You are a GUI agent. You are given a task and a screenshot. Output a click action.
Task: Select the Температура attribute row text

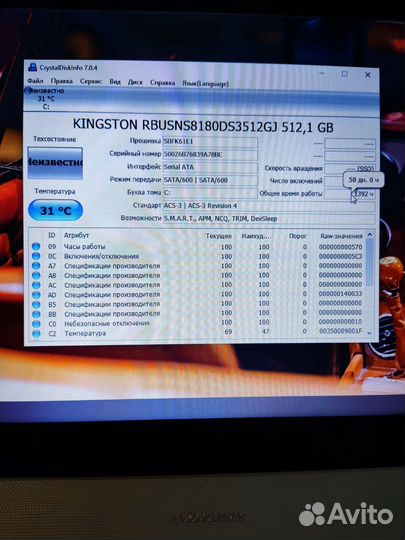coord(85,333)
